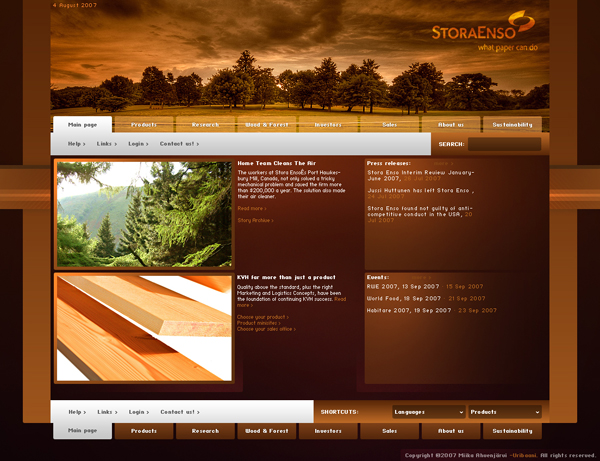Open the Story Archive link
This screenshot has height=461, width=600.
255,220
